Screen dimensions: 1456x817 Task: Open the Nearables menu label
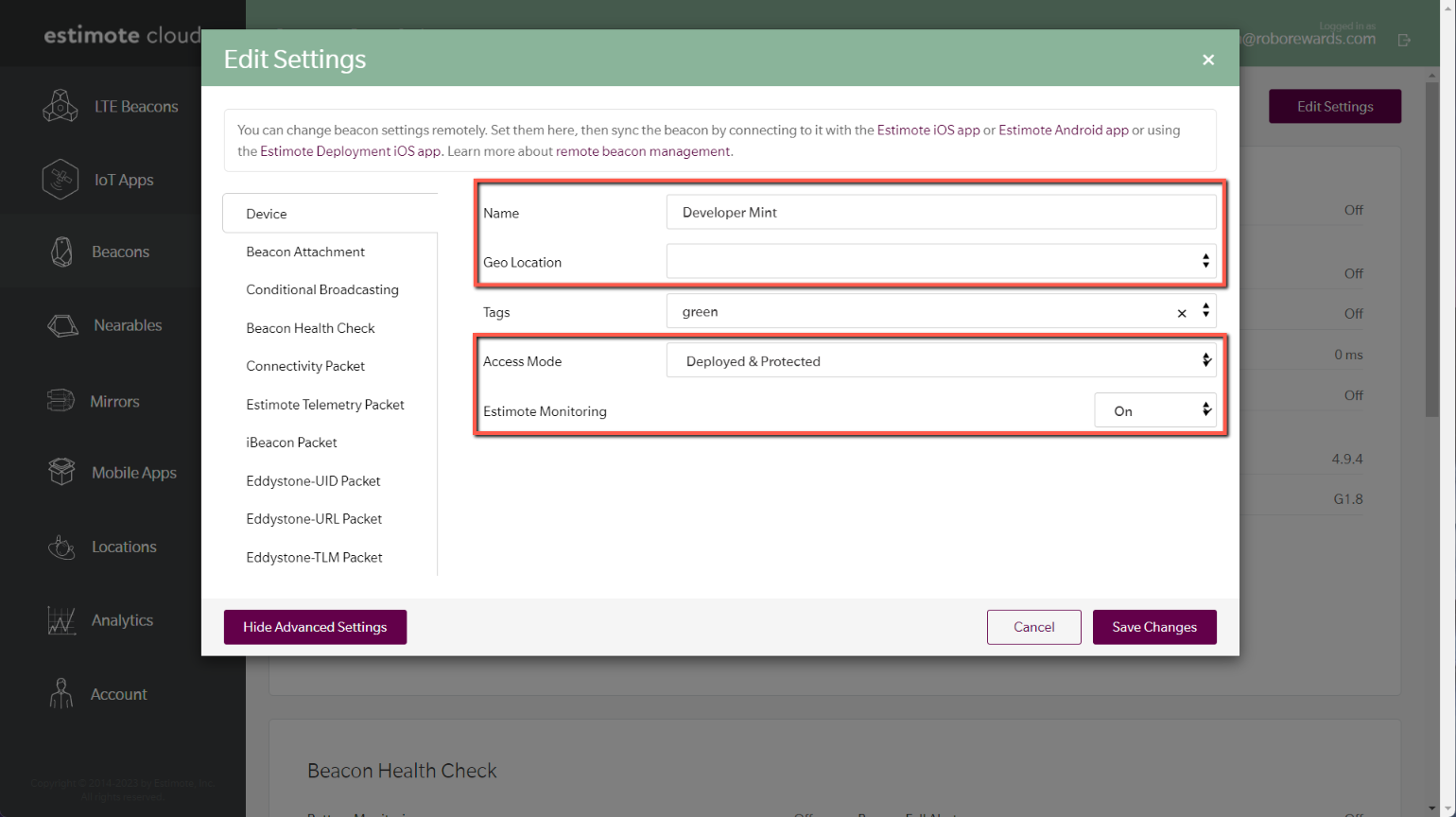pos(128,325)
